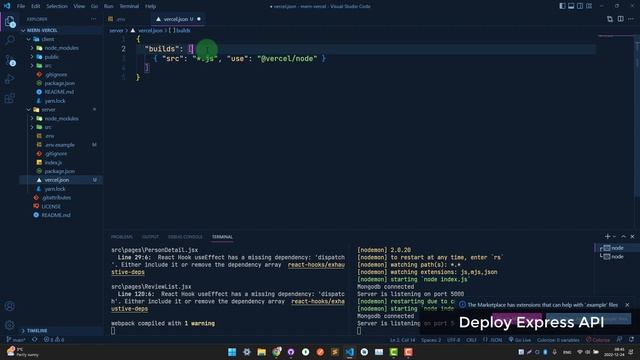Toggle the secondary side bar layout icon

click(x=580, y=6)
